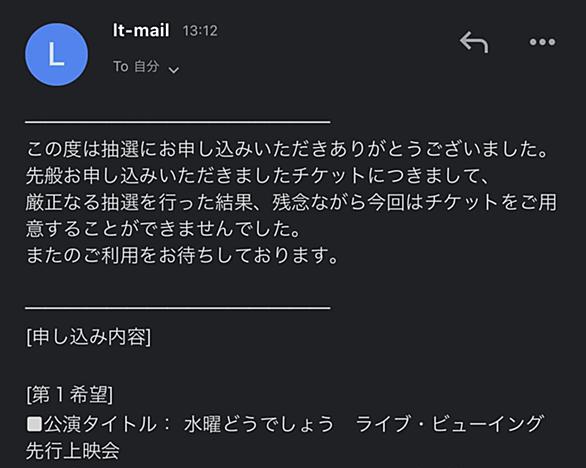Tap the 公演タイトル label text
Image resolution: width=586 pixels, height=468 pixels.
(x=100, y=424)
